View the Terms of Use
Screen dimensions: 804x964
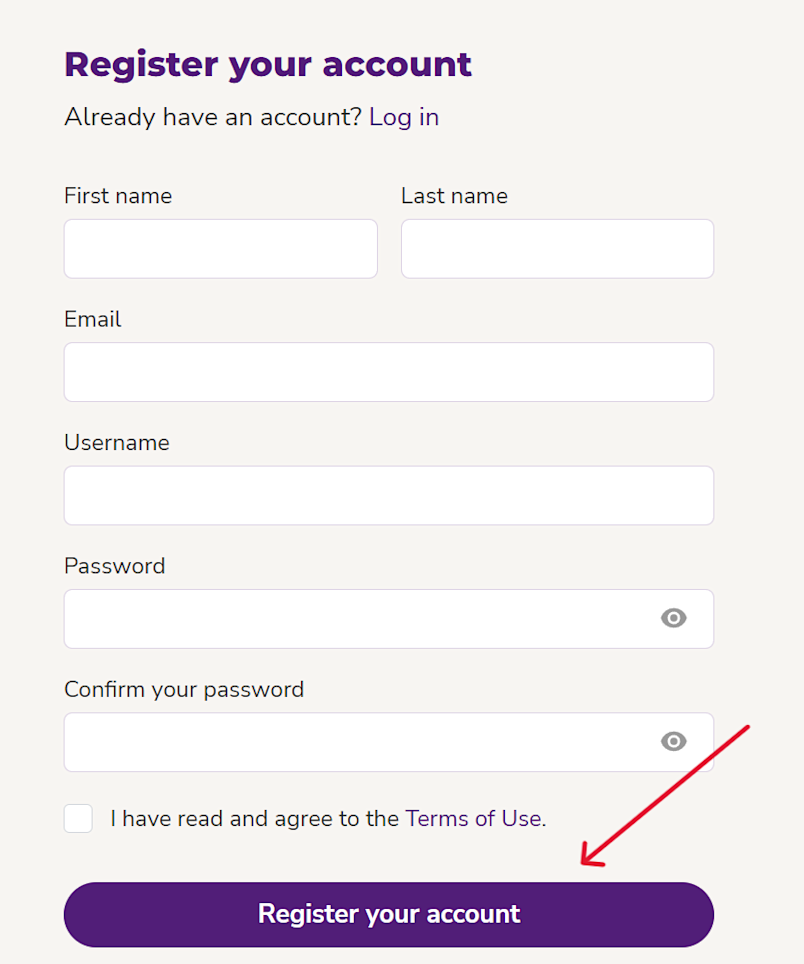pyautogui.click(x=473, y=818)
